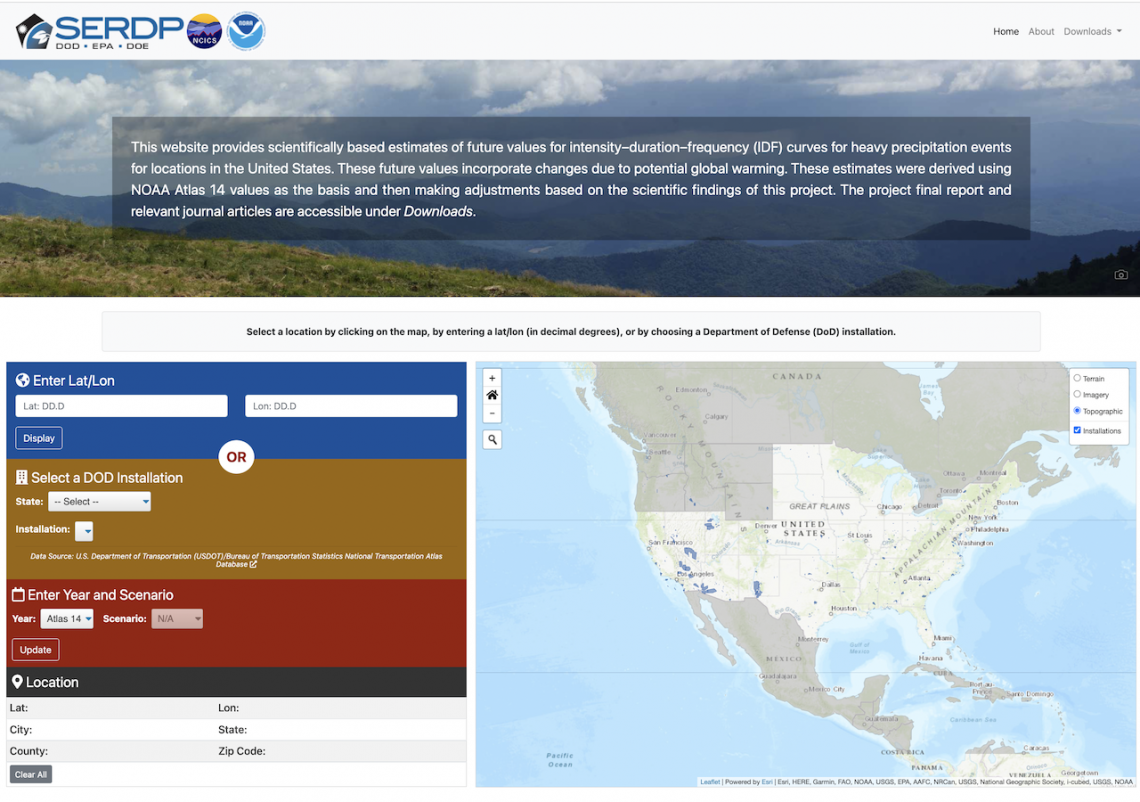Click the SERDP logo
Image resolution: width=1140 pixels, height=802 pixels.
(x=100, y=31)
